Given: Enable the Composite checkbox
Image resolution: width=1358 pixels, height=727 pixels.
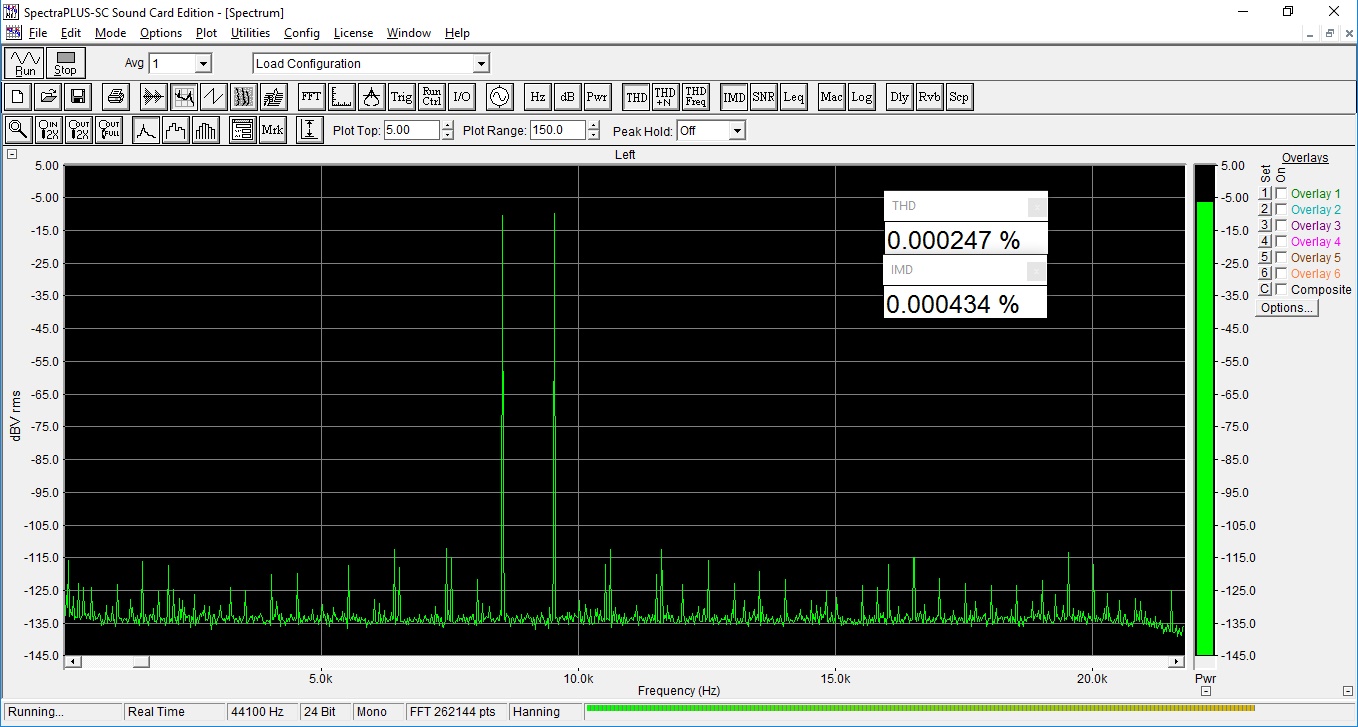Looking at the screenshot, I should click(x=1281, y=290).
